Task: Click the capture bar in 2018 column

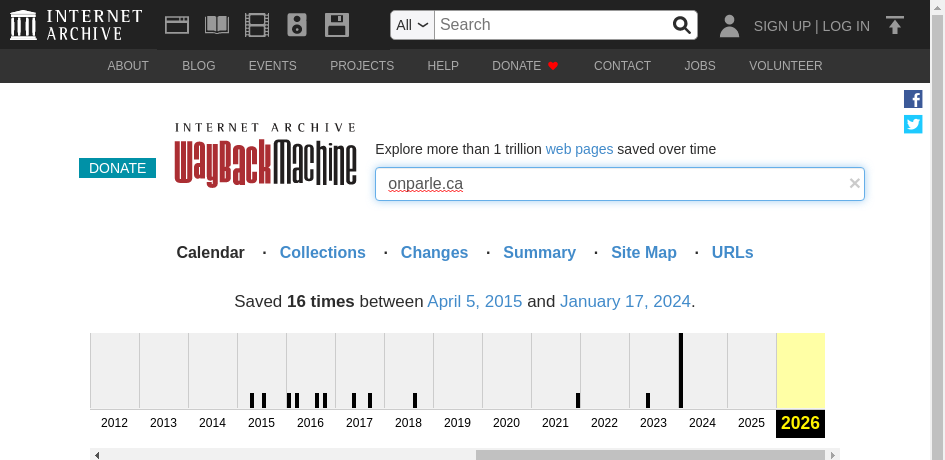Action: (x=415, y=400)
